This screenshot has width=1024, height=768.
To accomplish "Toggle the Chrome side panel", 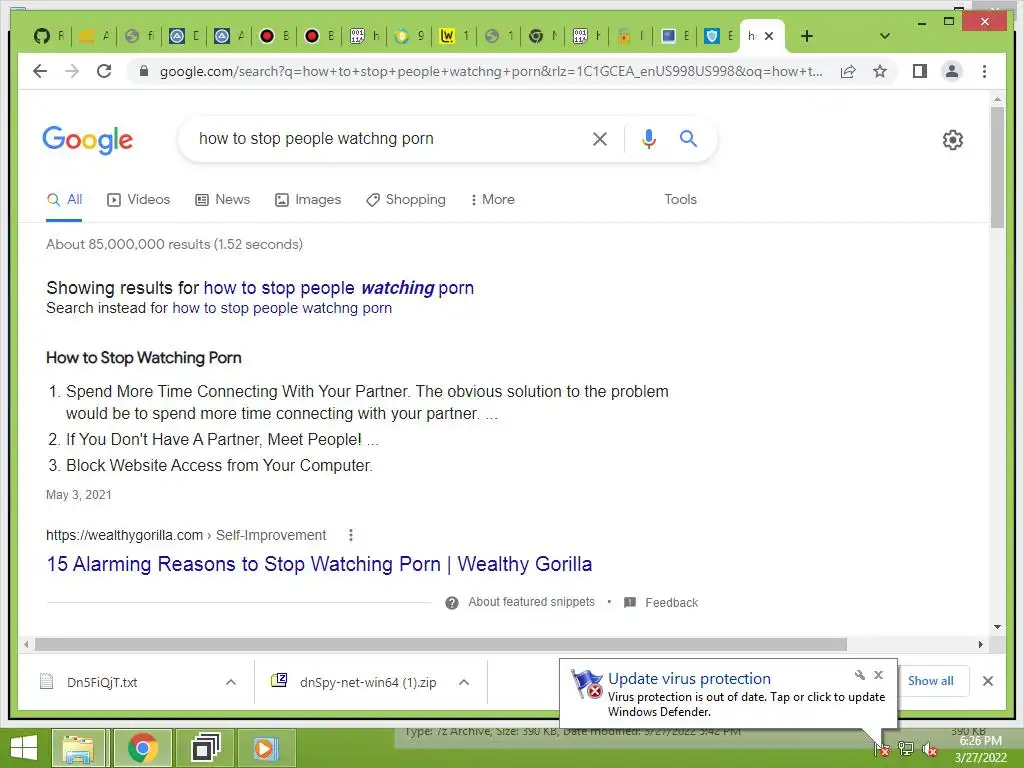I will (920, 71).
